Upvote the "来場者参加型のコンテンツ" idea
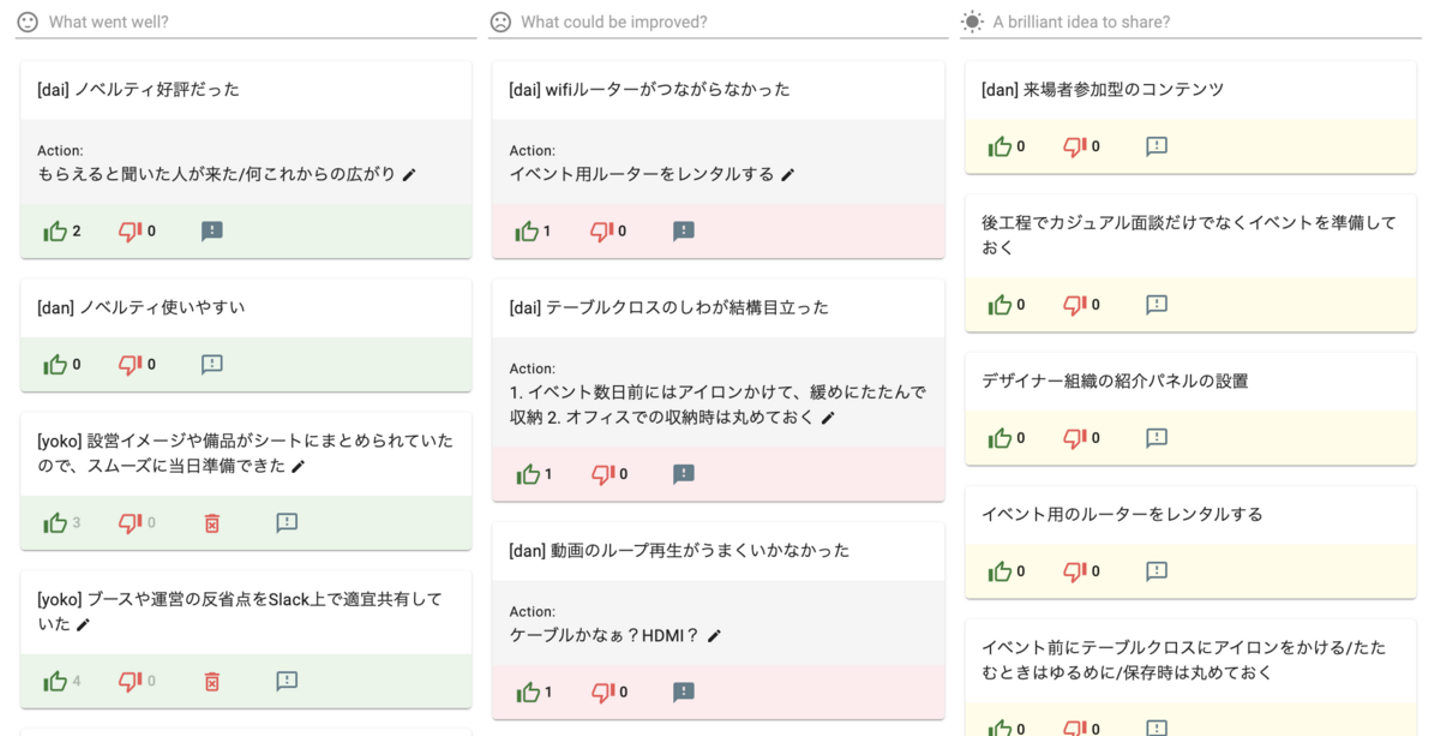Screen dimensions: 1440x736 click(x=999, y=147)
